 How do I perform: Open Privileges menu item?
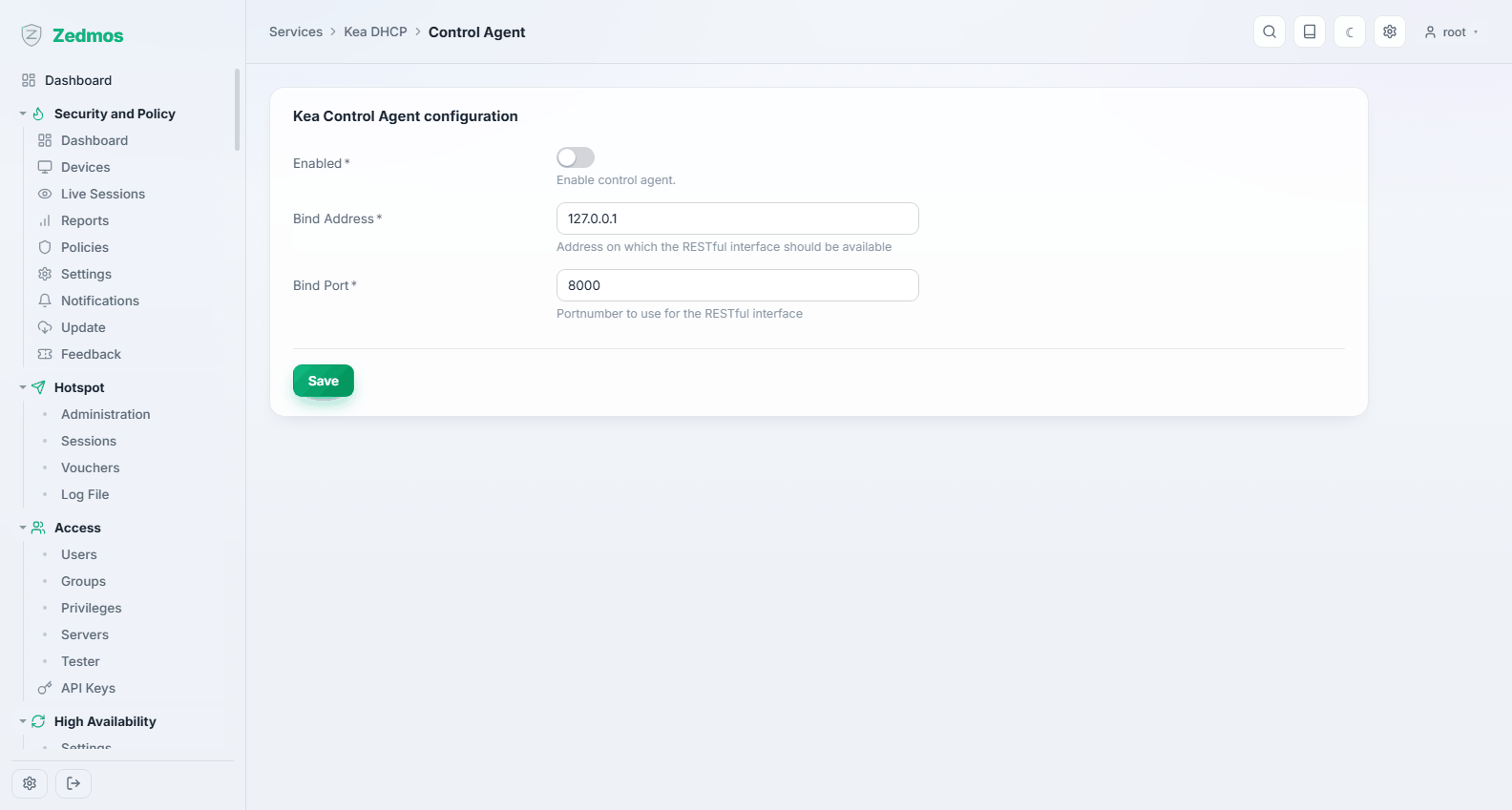coord(92,608)
